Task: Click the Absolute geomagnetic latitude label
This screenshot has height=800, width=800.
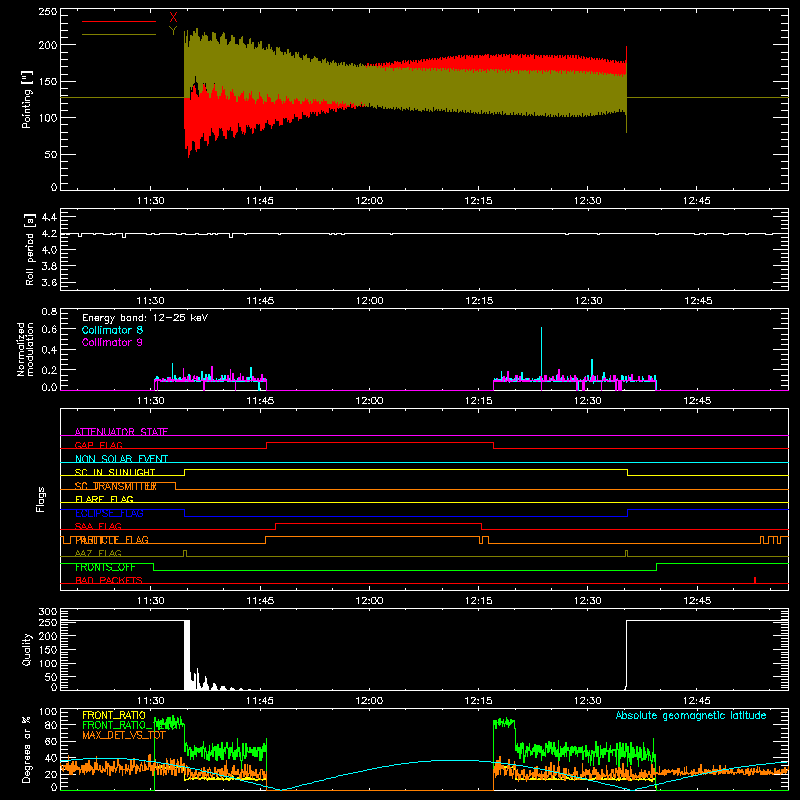Action: (x=691, y=715)
